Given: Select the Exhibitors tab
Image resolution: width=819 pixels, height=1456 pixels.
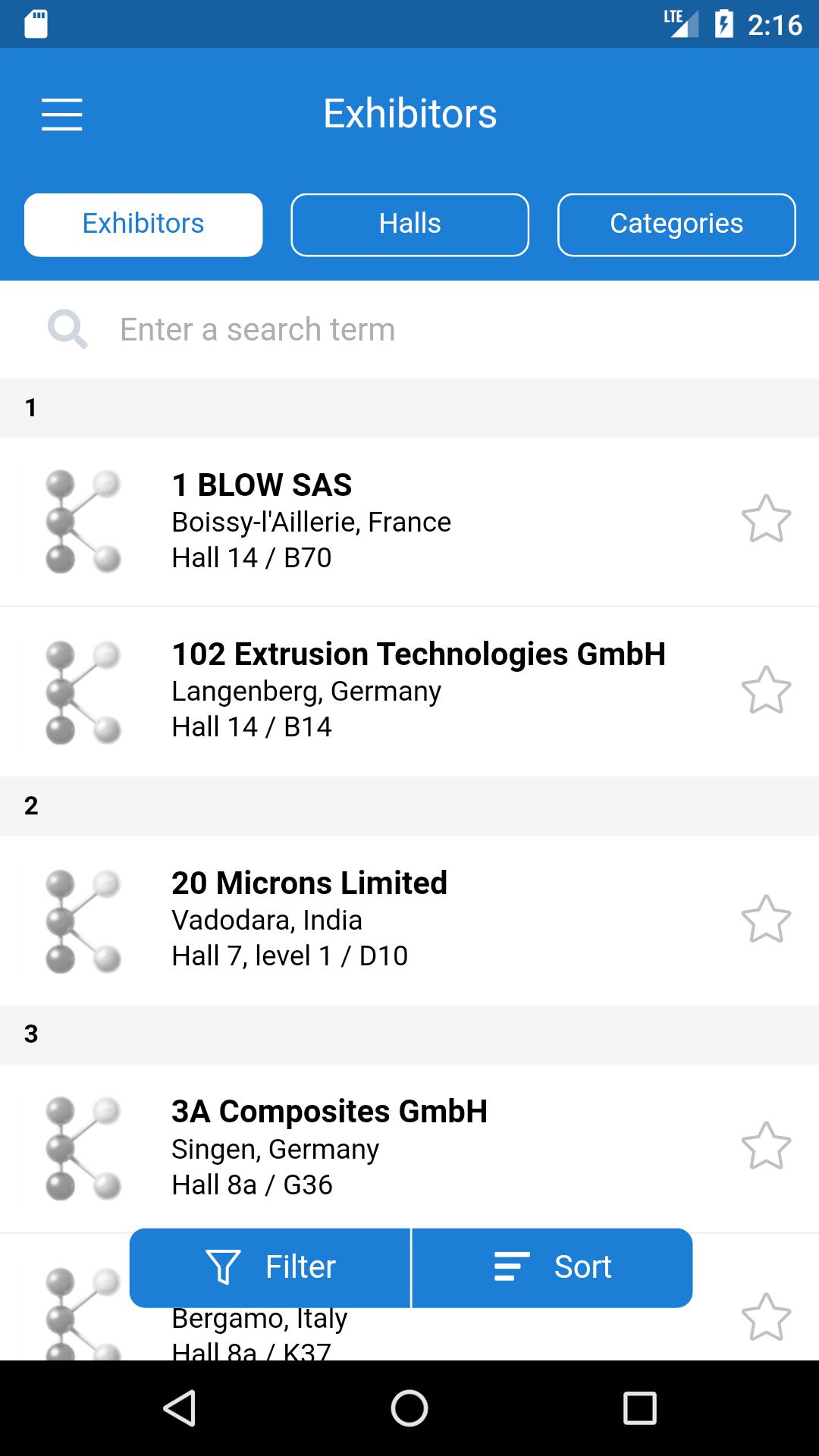Looking at the screenshot, I should pos(143,224).
